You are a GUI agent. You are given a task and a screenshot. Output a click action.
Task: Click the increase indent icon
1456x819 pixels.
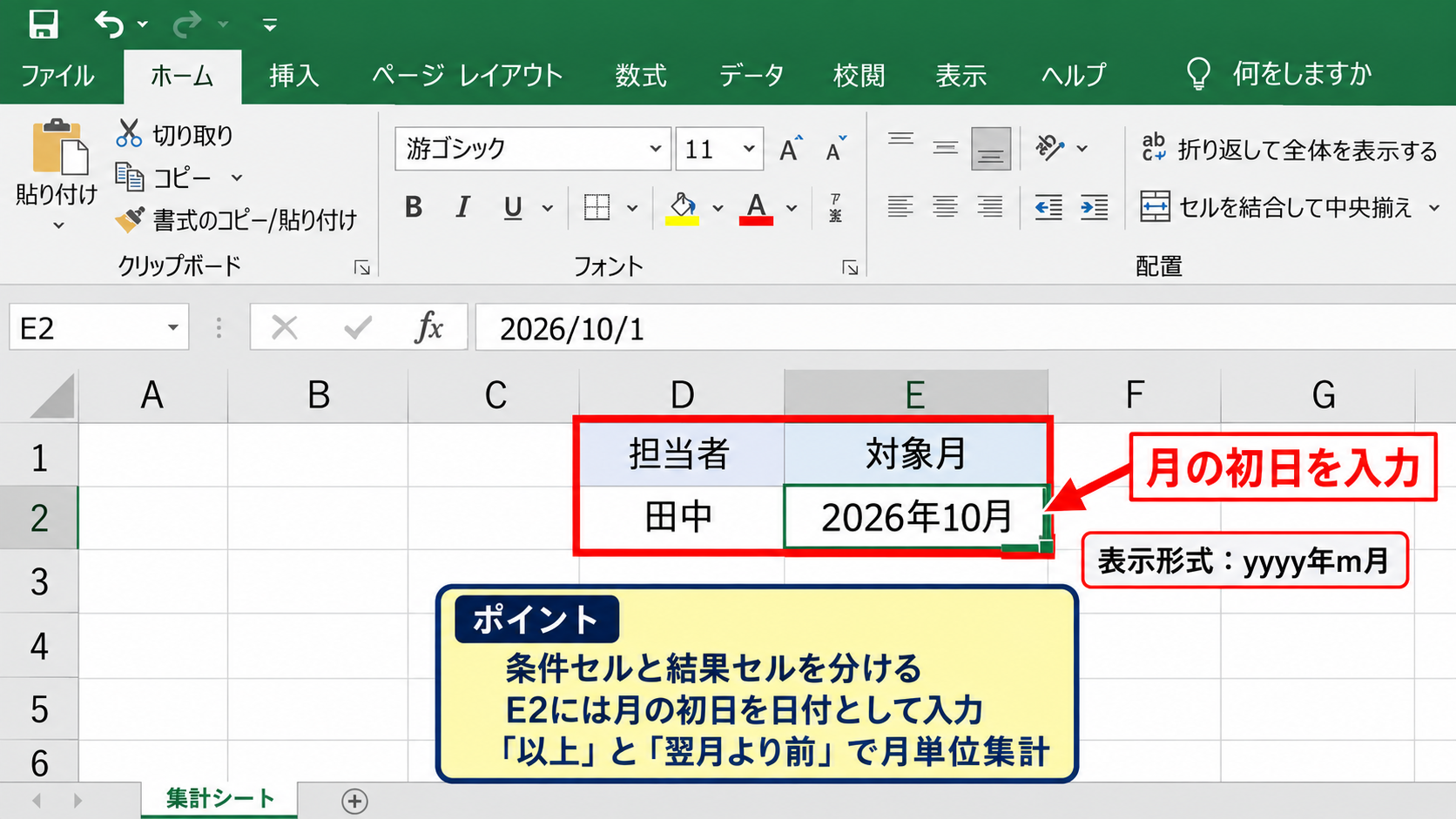[1094, 207]
